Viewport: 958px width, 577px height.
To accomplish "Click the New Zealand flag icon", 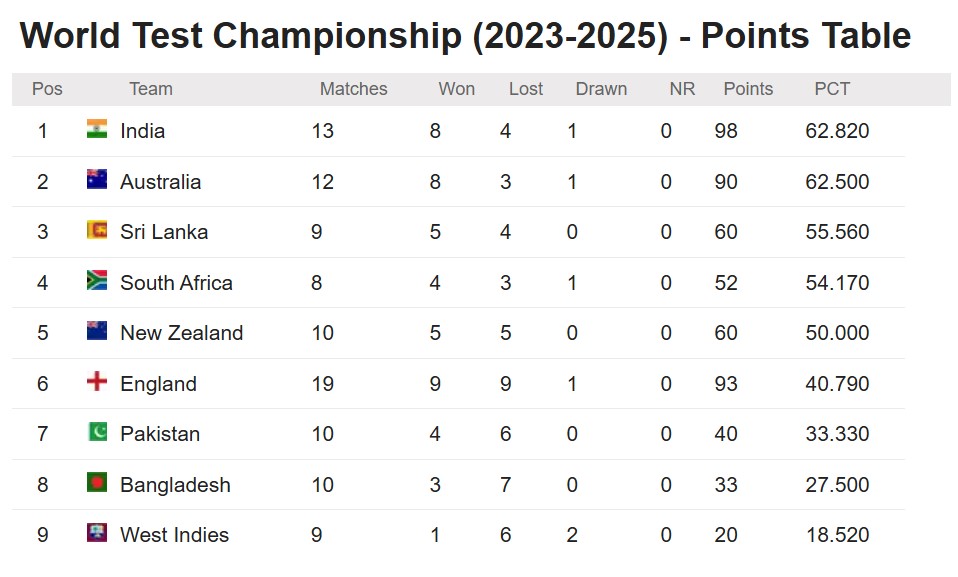I will (97, 331).
